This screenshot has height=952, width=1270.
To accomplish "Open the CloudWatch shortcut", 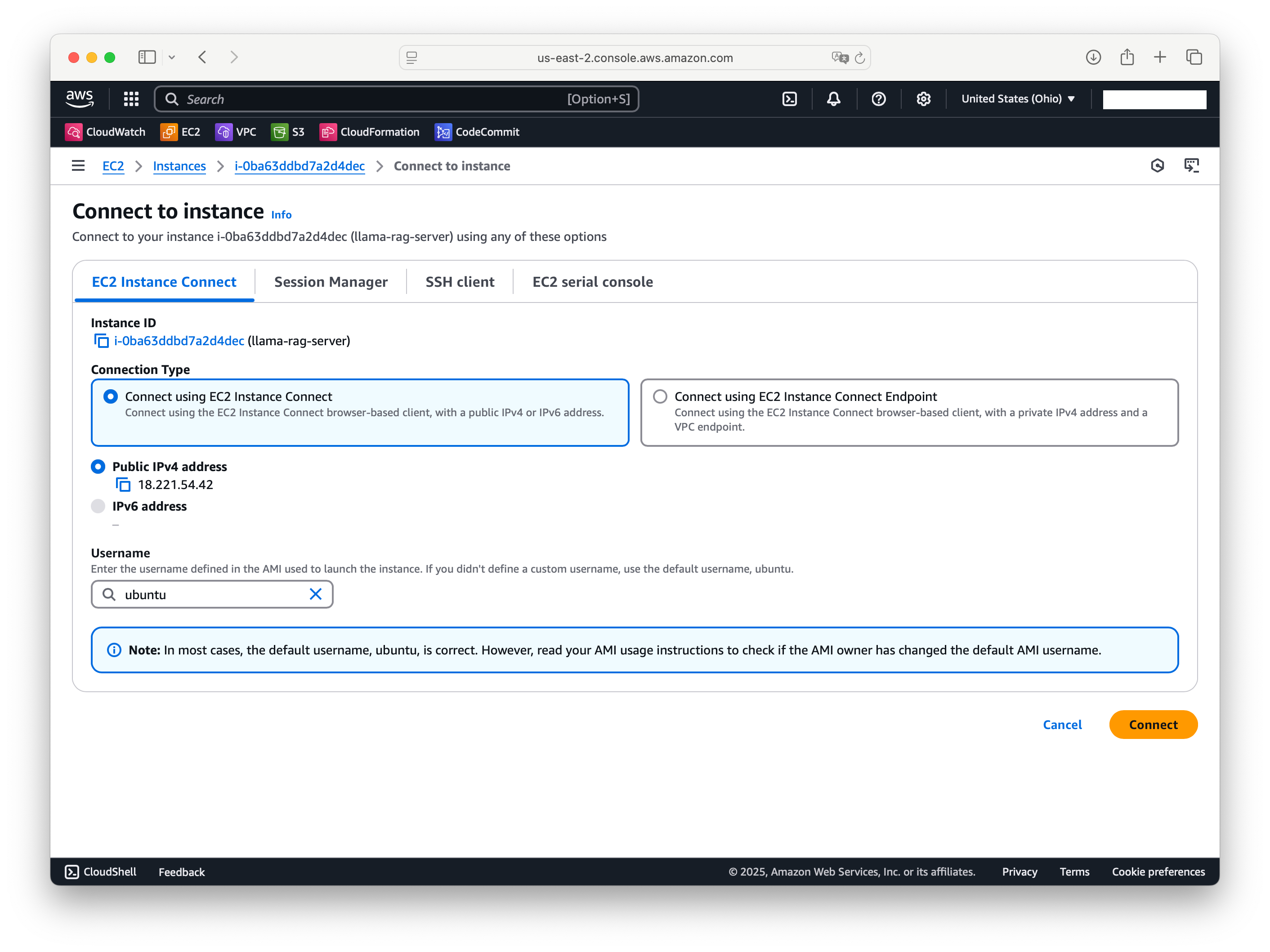I will click(105, 132).
